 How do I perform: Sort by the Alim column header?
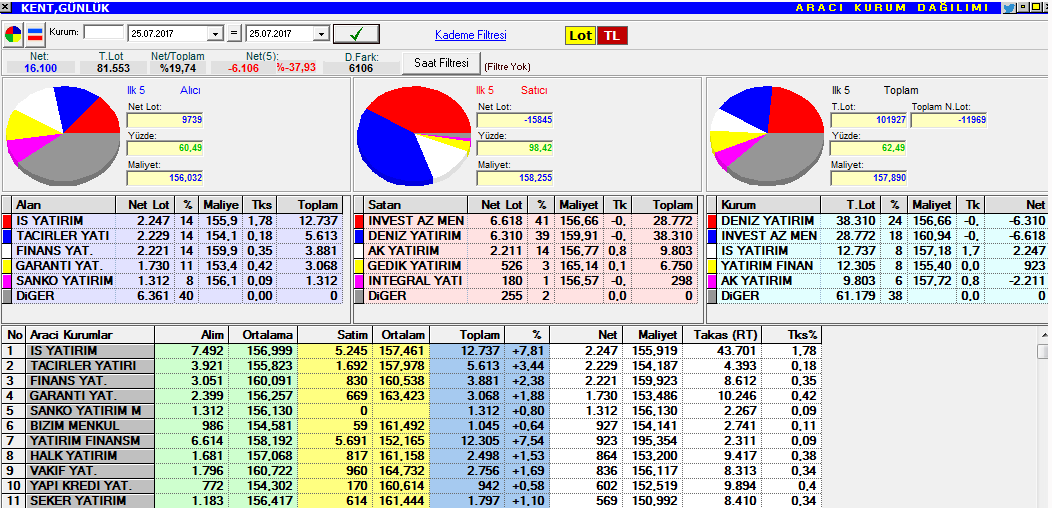[191, 334]
